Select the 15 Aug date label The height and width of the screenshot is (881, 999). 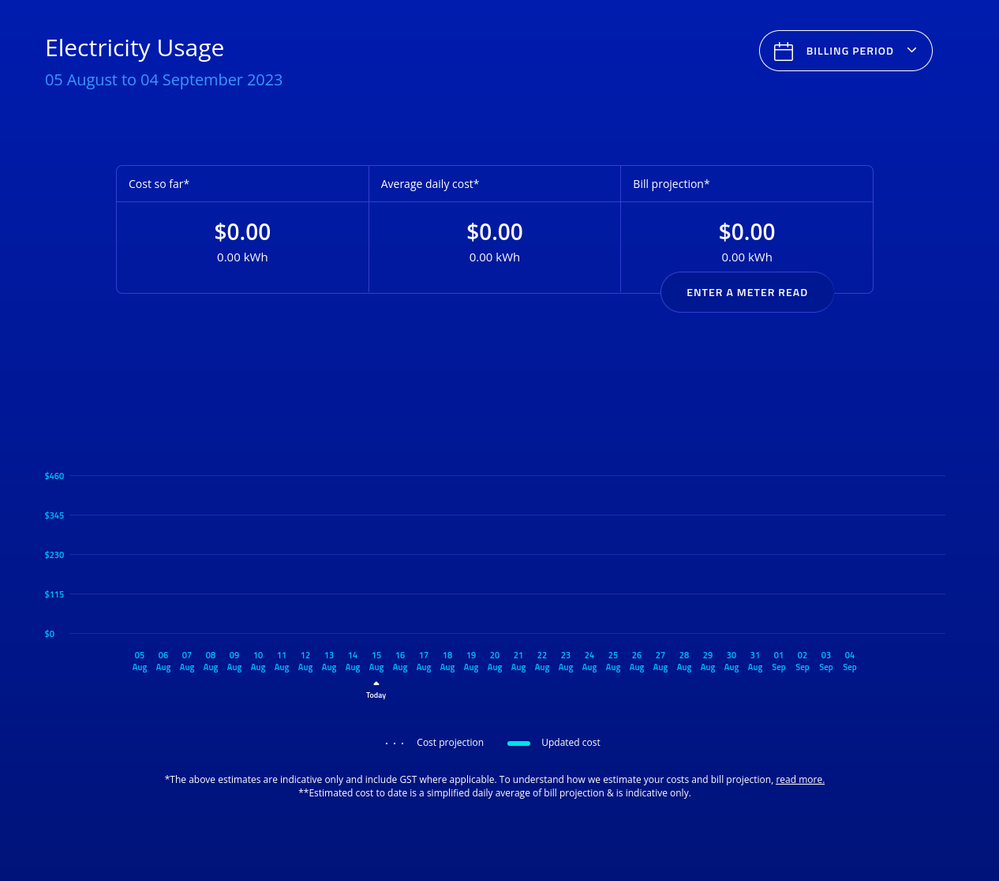click(376, 661)
